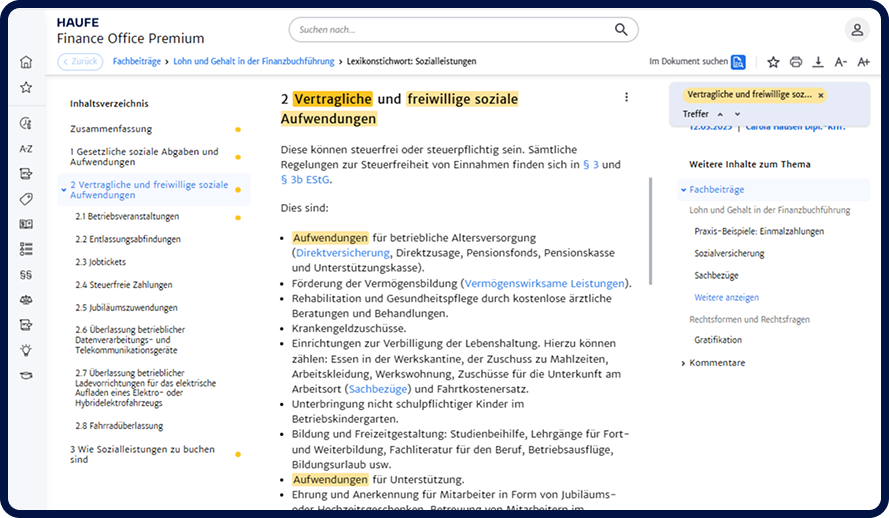Open the user profile icon
Image resolution: width=889 pixels, height=518 pixels.
coord(857,30)
